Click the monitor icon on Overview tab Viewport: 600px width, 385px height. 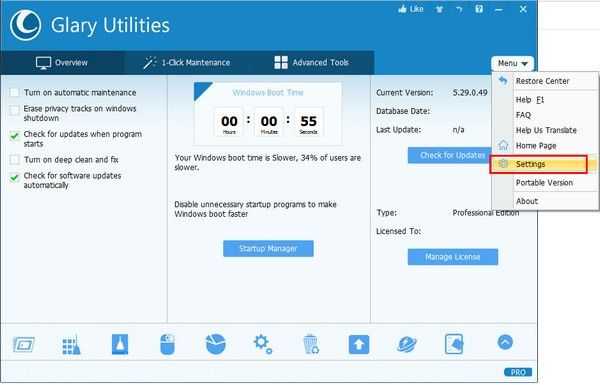click(x=43, y=63)
